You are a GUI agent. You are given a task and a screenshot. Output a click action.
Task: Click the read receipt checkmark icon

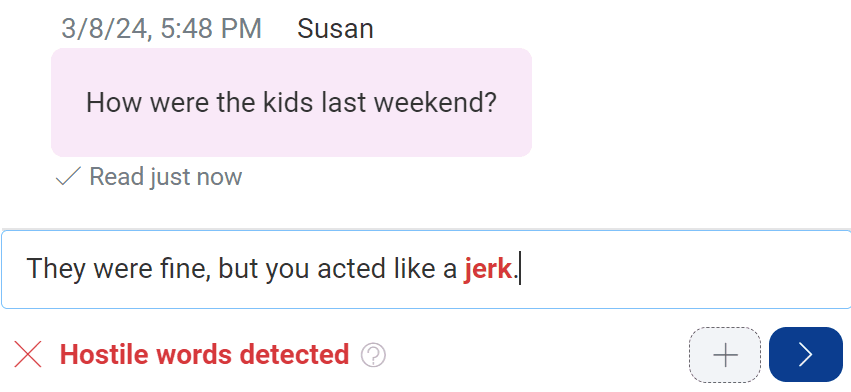point(68,176)
